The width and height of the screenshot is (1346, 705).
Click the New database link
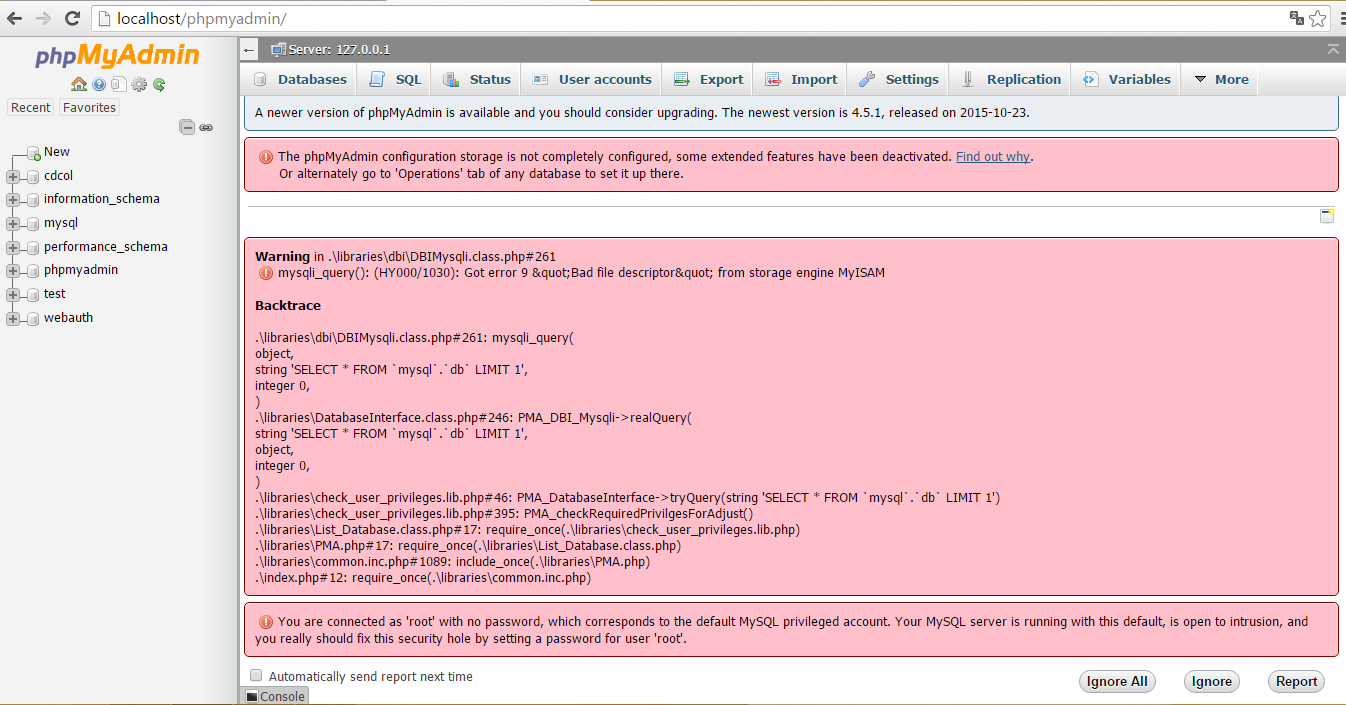tap(57, 152)
